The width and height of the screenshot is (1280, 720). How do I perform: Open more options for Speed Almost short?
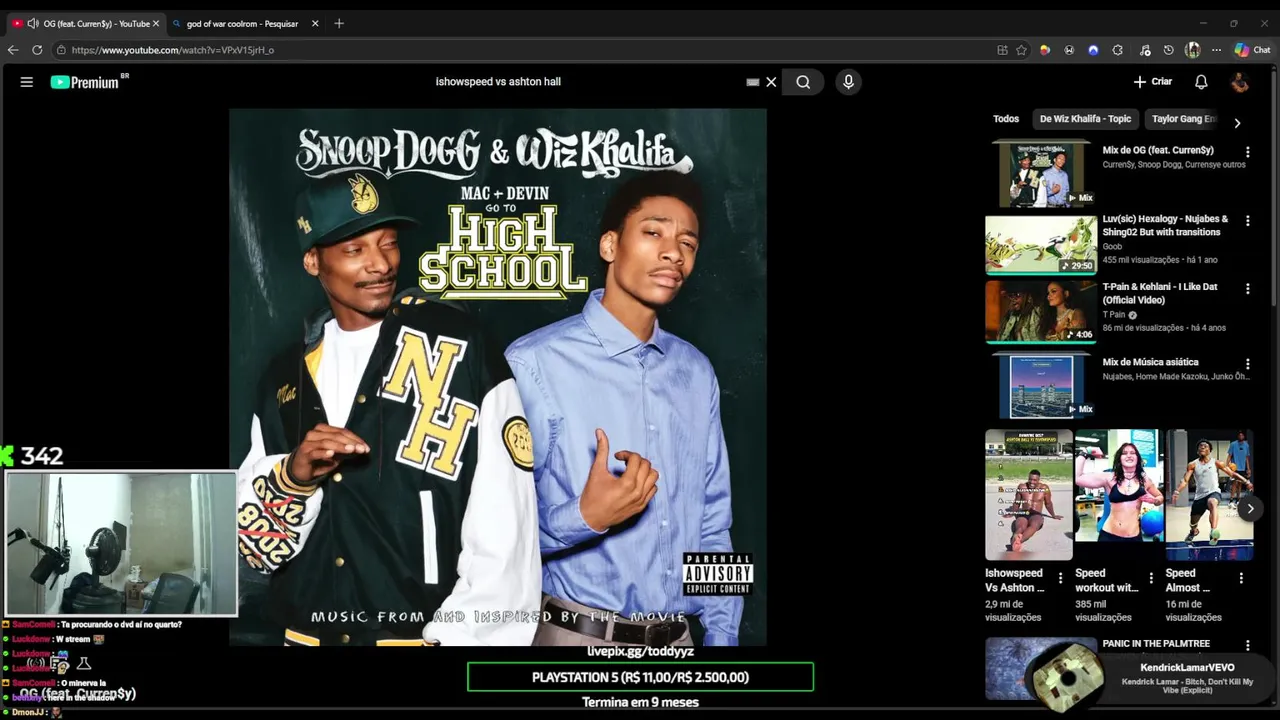click(1241, 578)
